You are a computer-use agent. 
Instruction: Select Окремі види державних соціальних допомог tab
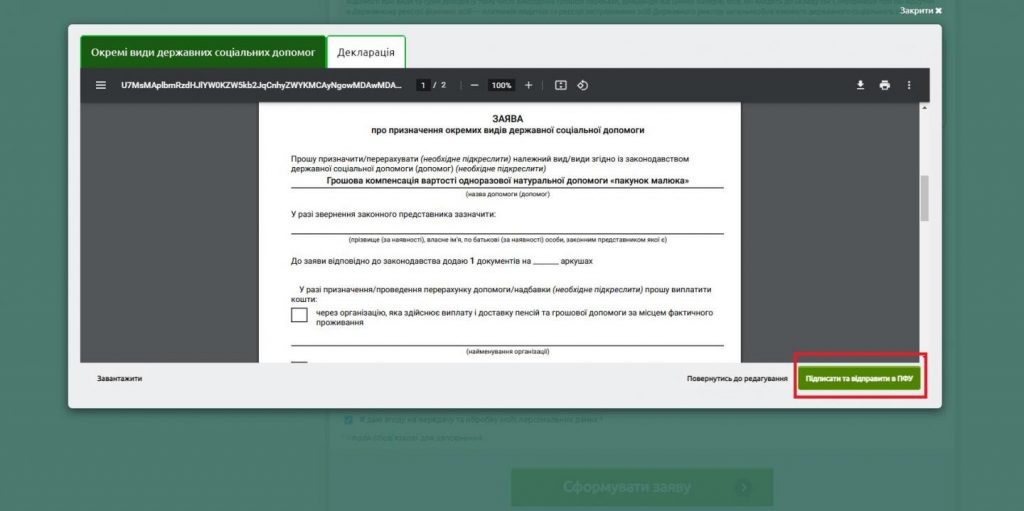(x=203, y=52)
